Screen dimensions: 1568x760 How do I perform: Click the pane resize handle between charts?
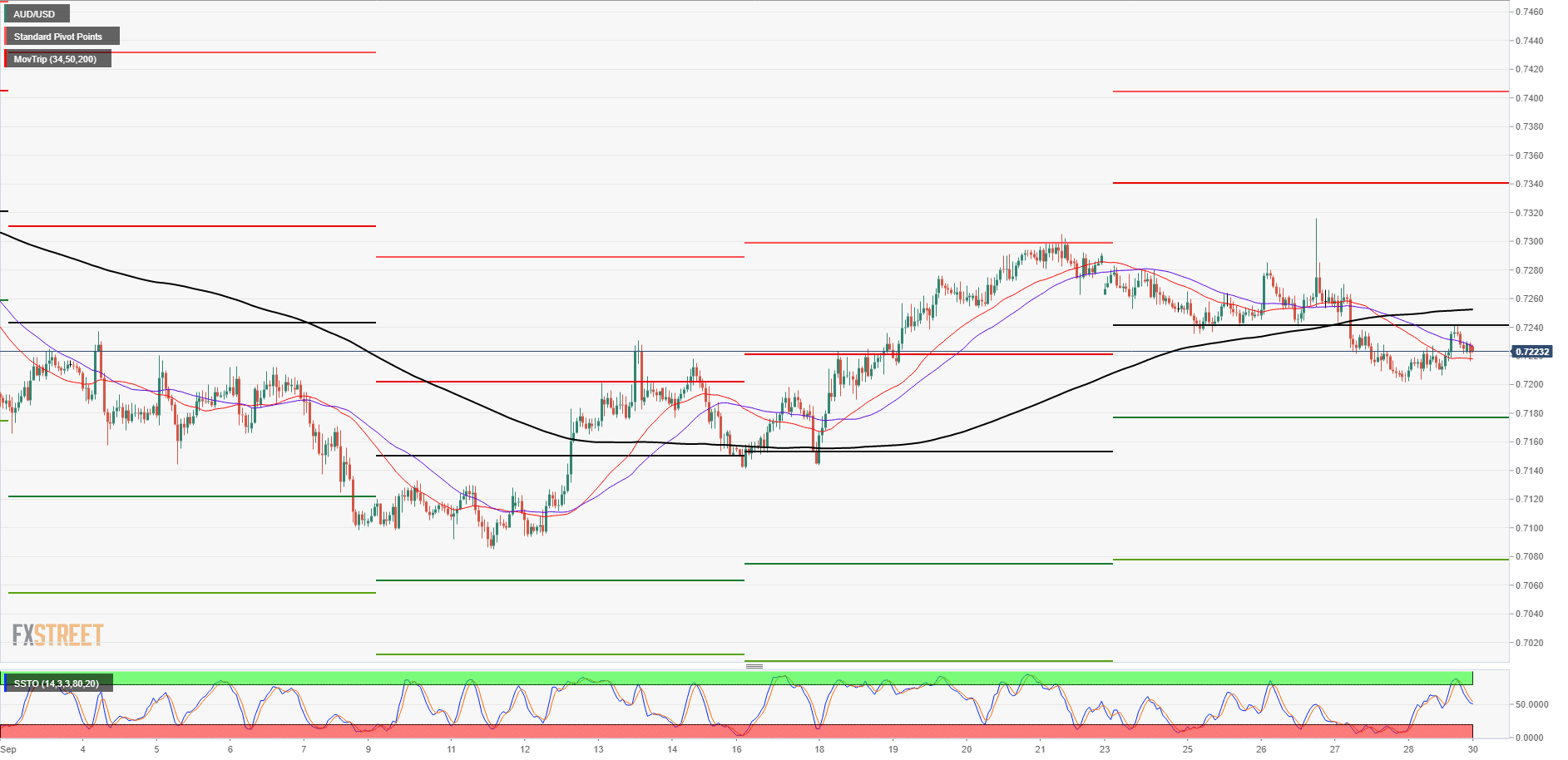click(754, 666)
